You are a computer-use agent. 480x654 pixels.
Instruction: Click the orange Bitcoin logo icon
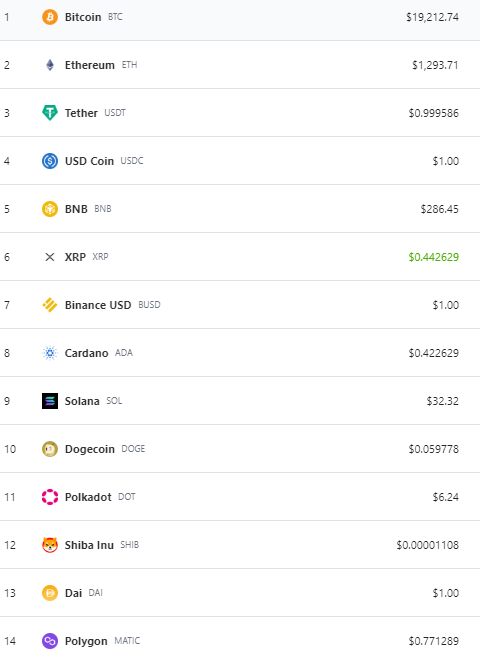click(x=50, y=17)
